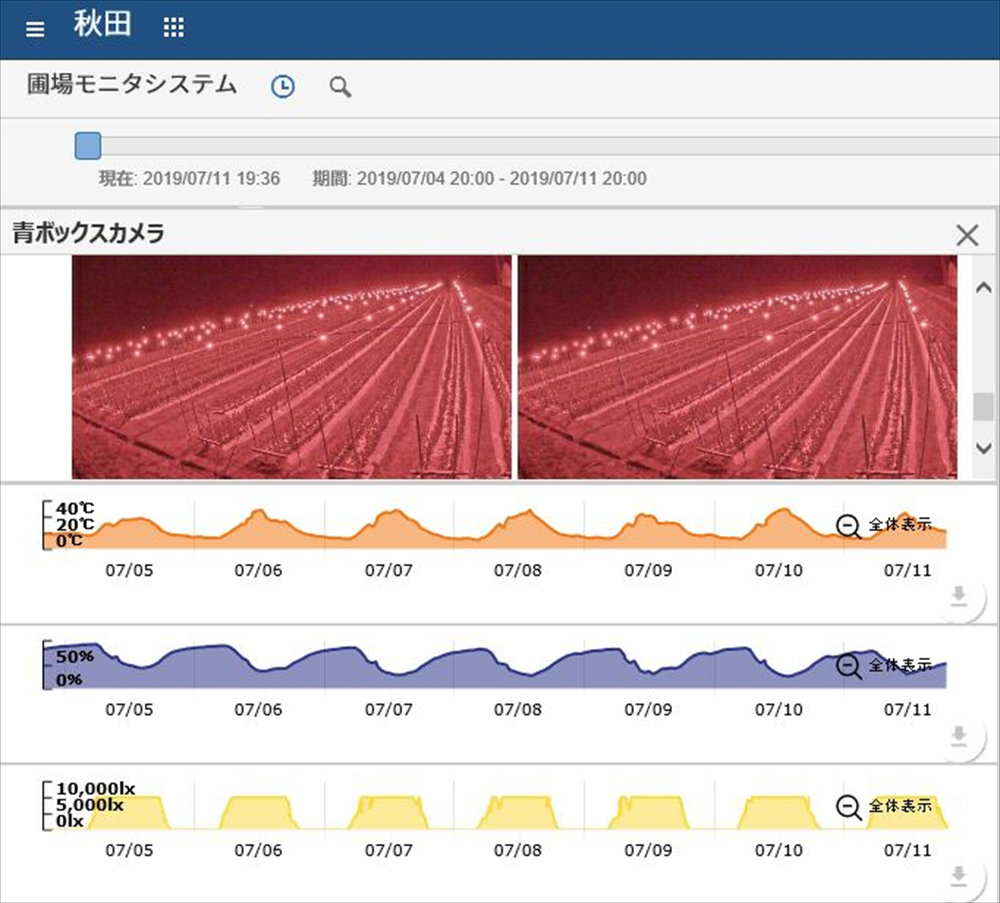Screen dimensions: 1000x903
Task: Open the hamburger menu
Action: [x=35, y=29]
